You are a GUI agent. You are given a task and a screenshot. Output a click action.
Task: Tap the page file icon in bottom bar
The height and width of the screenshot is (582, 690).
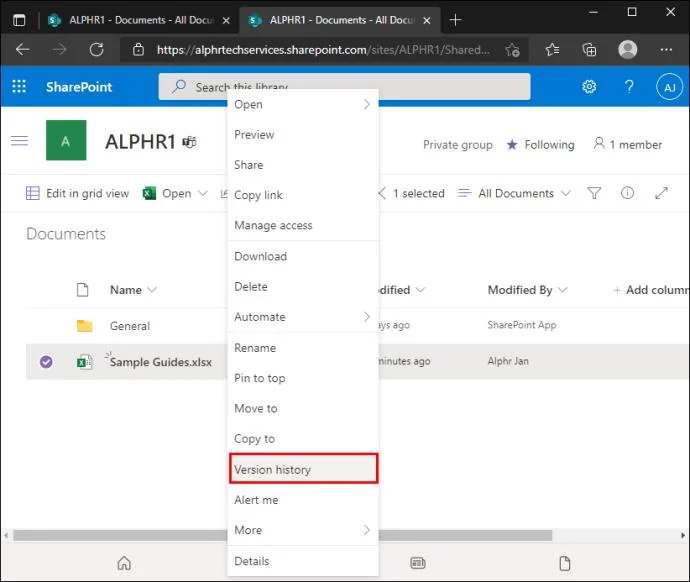[565, 563]
